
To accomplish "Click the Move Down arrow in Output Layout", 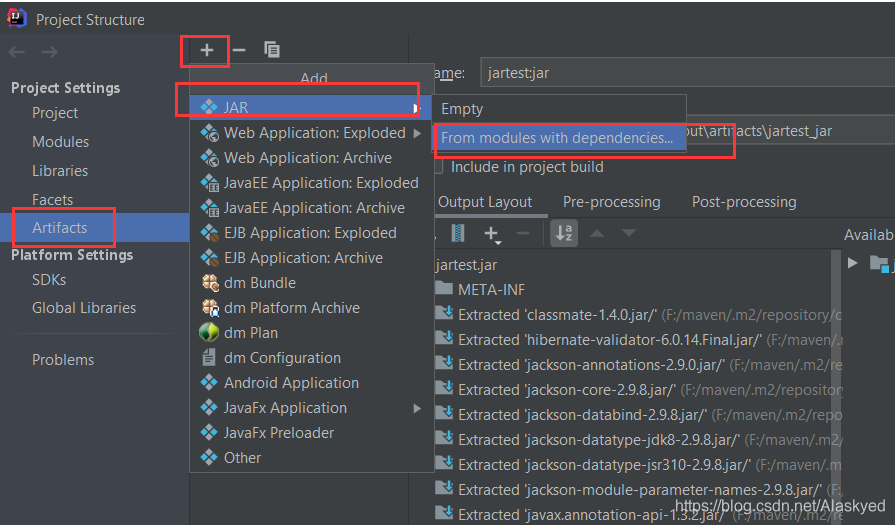I will point(628,233).
